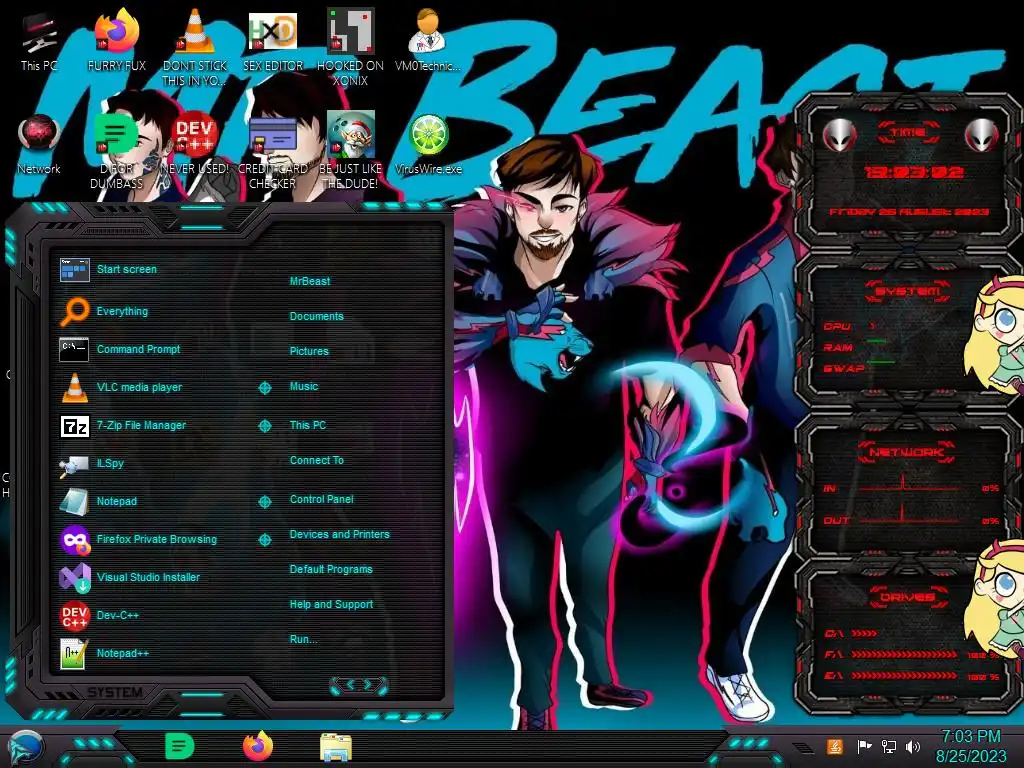Open the Network desktop icon
Screen dimensions: 1024x768
(x=39, y=145)
